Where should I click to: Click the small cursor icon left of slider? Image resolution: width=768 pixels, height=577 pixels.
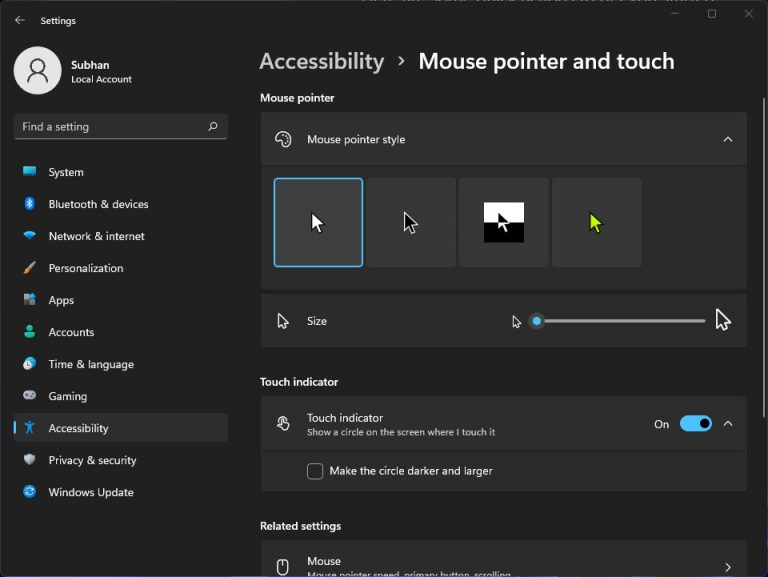516,322
